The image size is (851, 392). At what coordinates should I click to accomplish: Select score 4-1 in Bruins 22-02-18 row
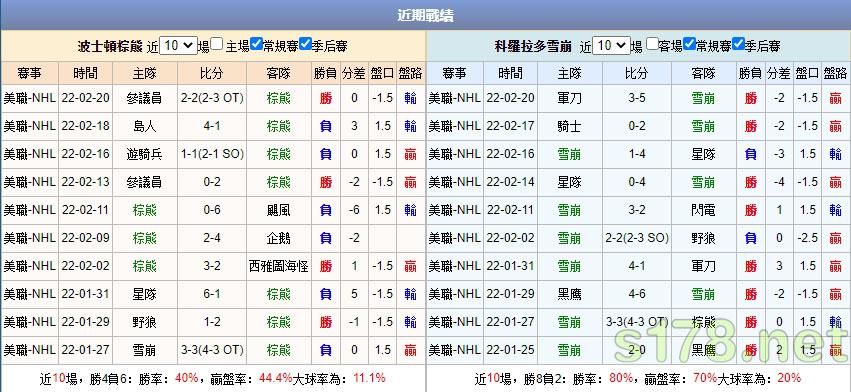tap(212, 127)
